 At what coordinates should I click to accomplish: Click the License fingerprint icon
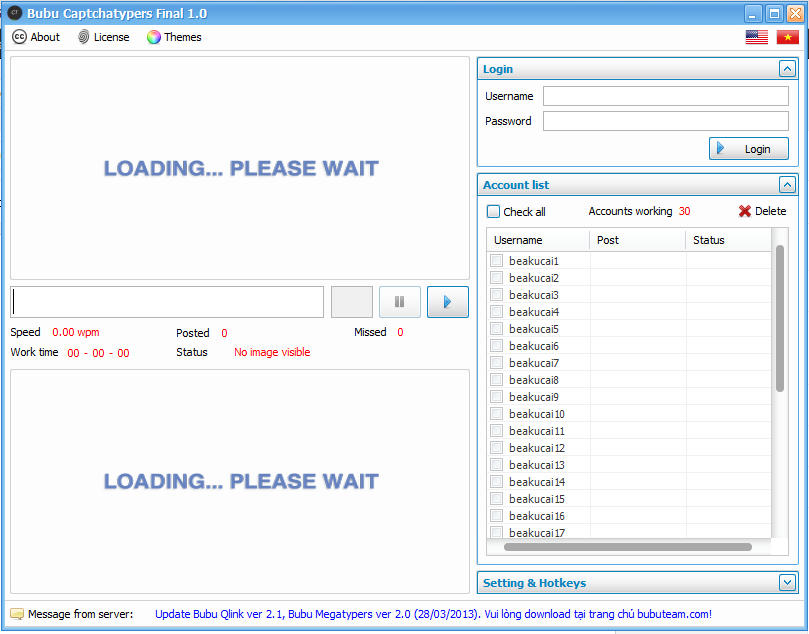click(x=83, y=37)
